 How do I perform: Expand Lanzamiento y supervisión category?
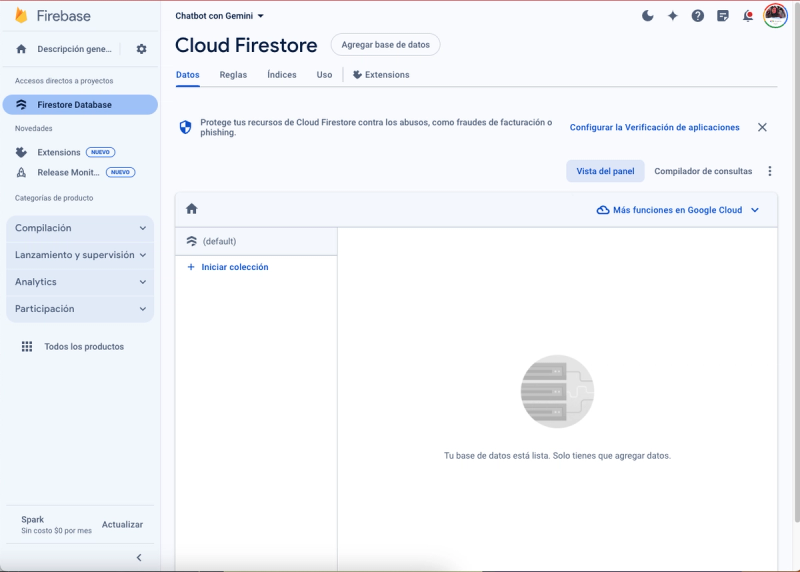tap(80, 255)
